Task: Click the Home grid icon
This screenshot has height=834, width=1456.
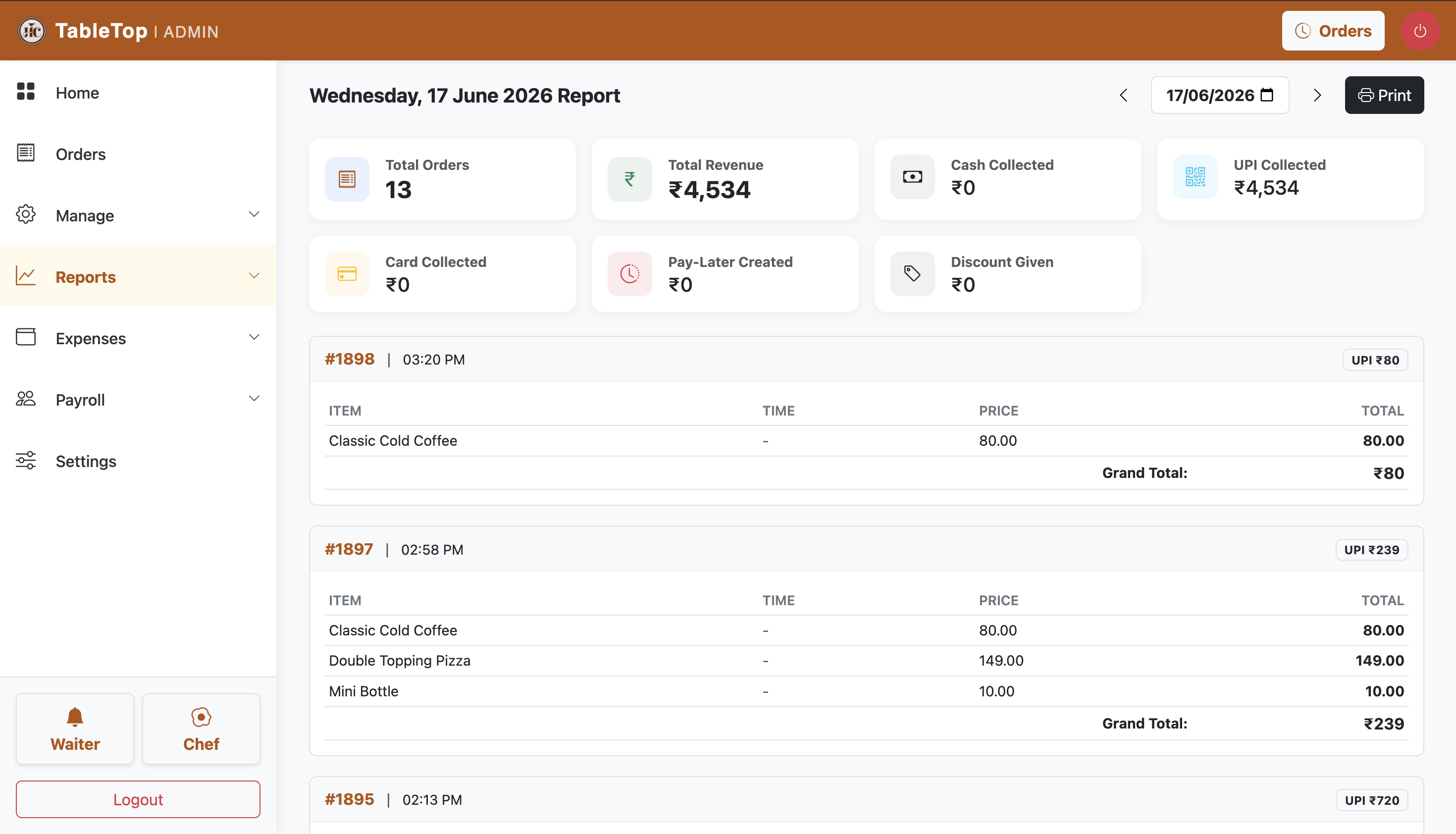Action: (x=26, y=92)
